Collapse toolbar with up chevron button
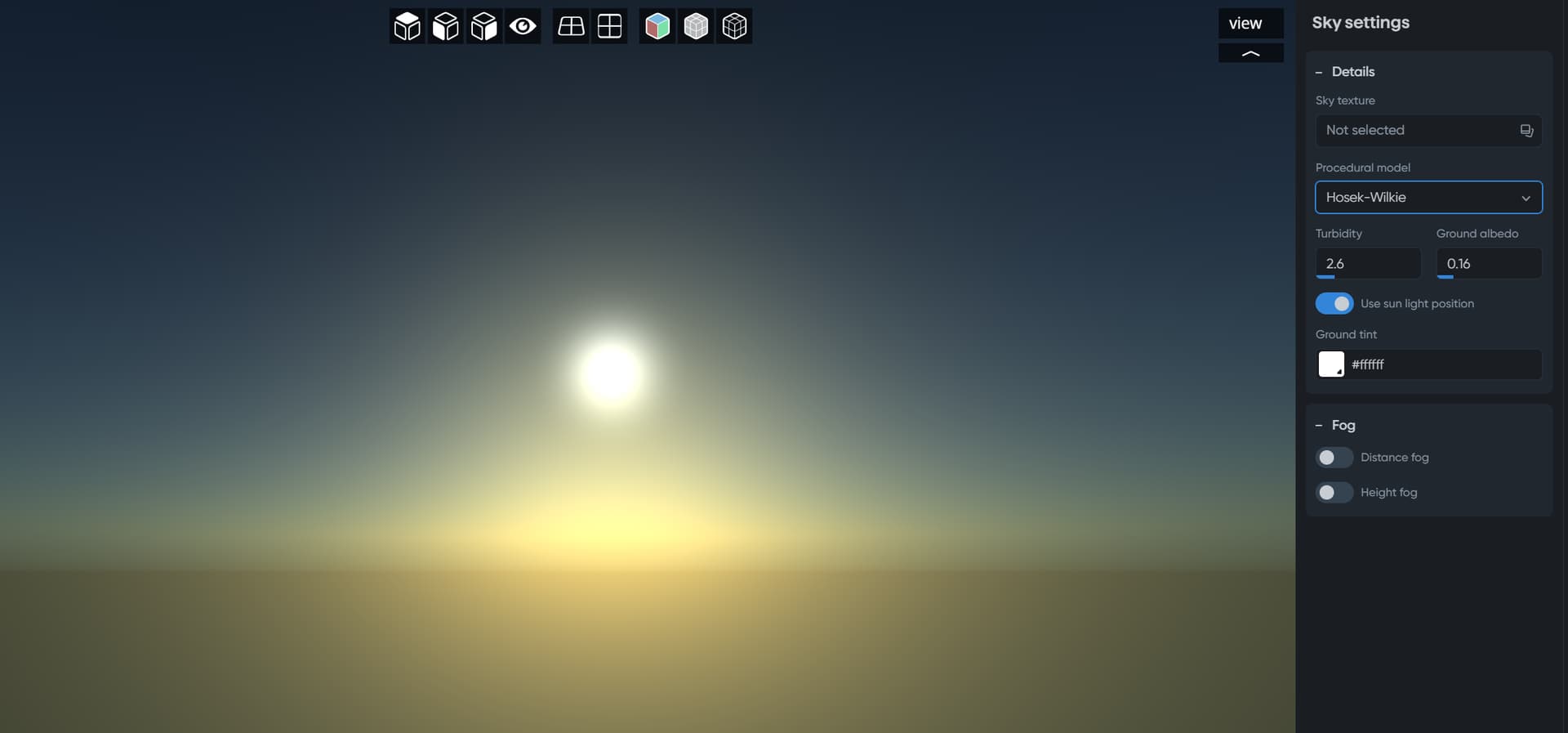The image size is (1568, 733). (1250, 54)
